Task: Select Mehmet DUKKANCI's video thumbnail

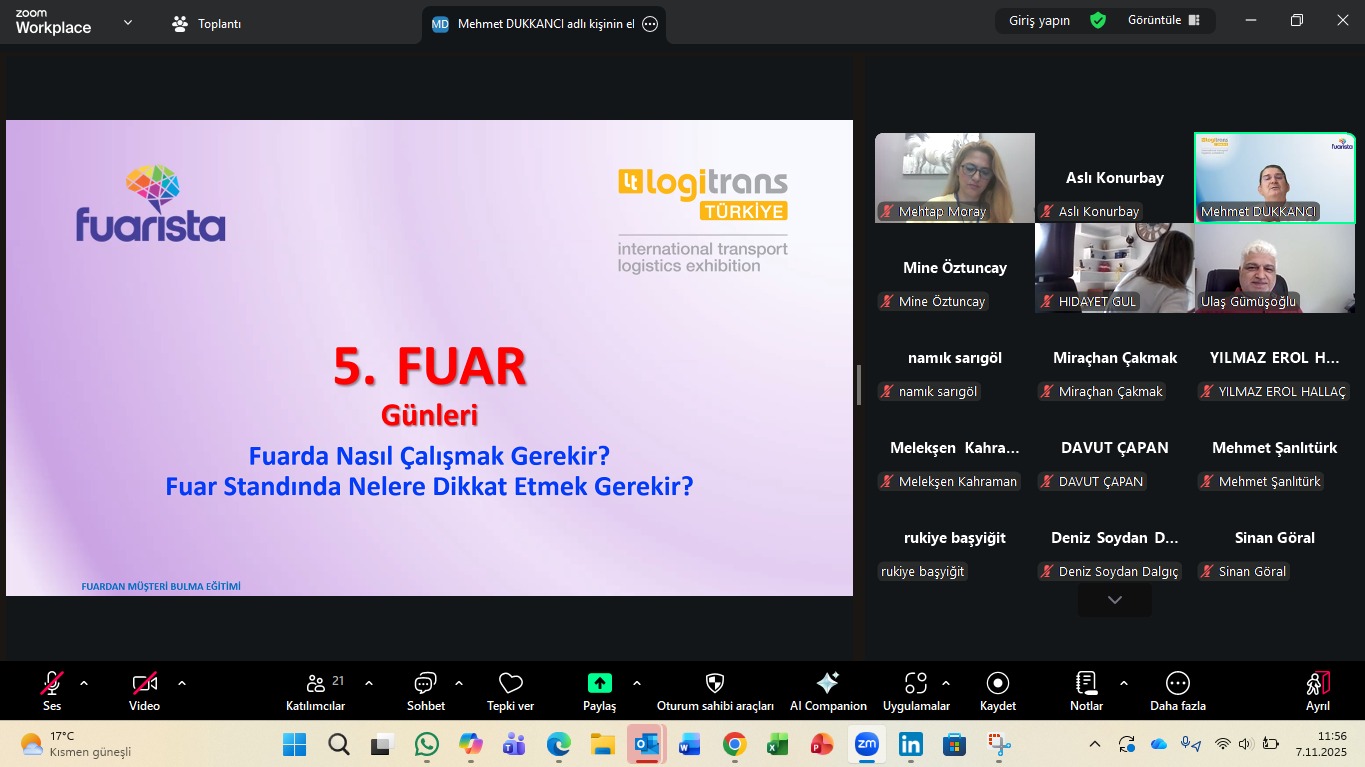Action: click(1274, 177)
